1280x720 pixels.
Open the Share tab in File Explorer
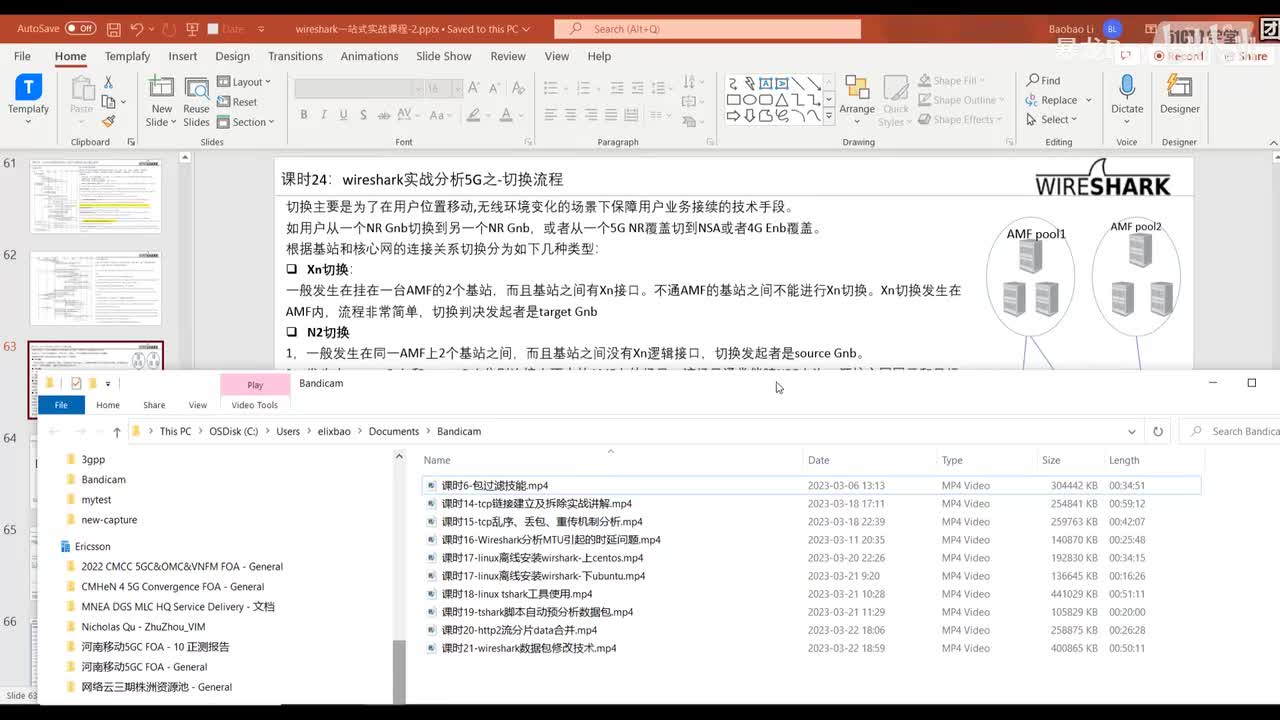point(154,405)
